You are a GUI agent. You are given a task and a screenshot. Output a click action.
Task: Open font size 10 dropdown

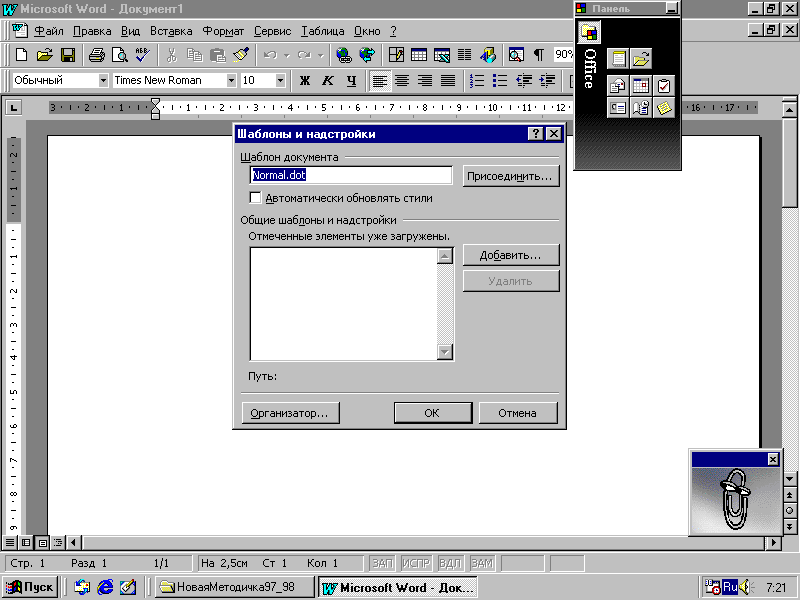(280, 80)
